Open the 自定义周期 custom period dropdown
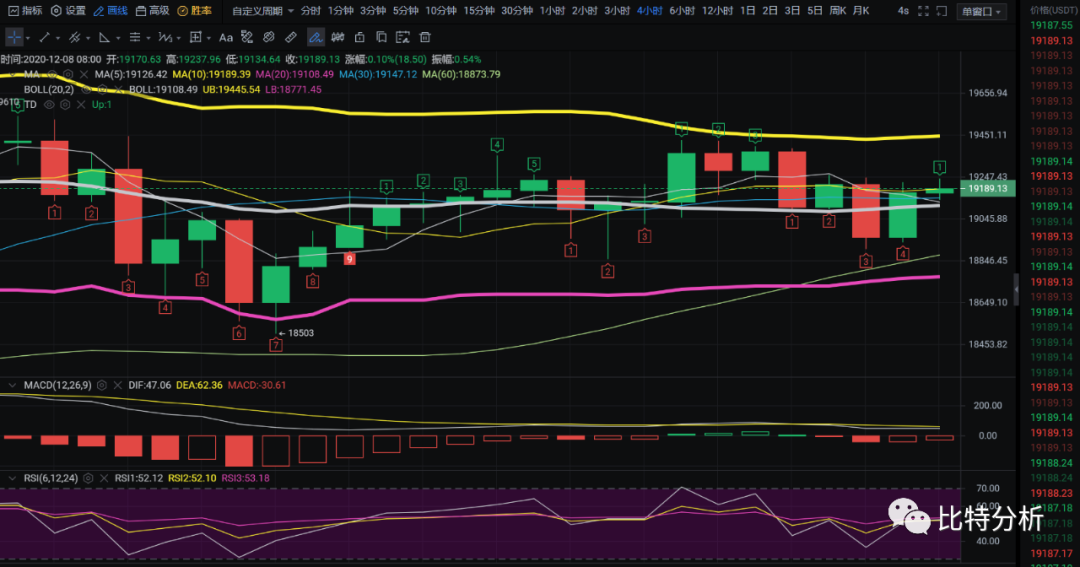 262,11
